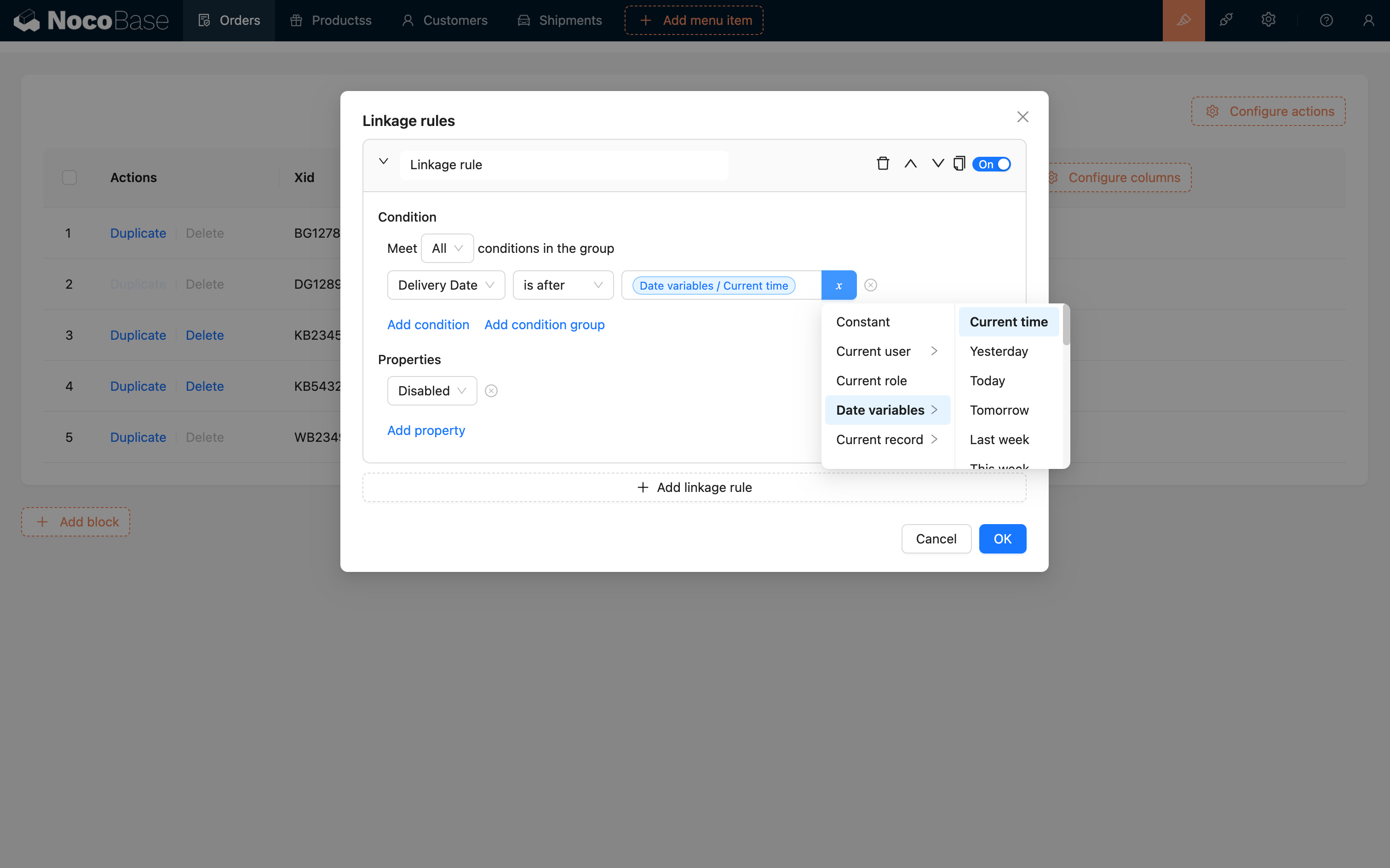Collapse the Linkage rule panel
Screen dimensions: 1390x868
383,162
